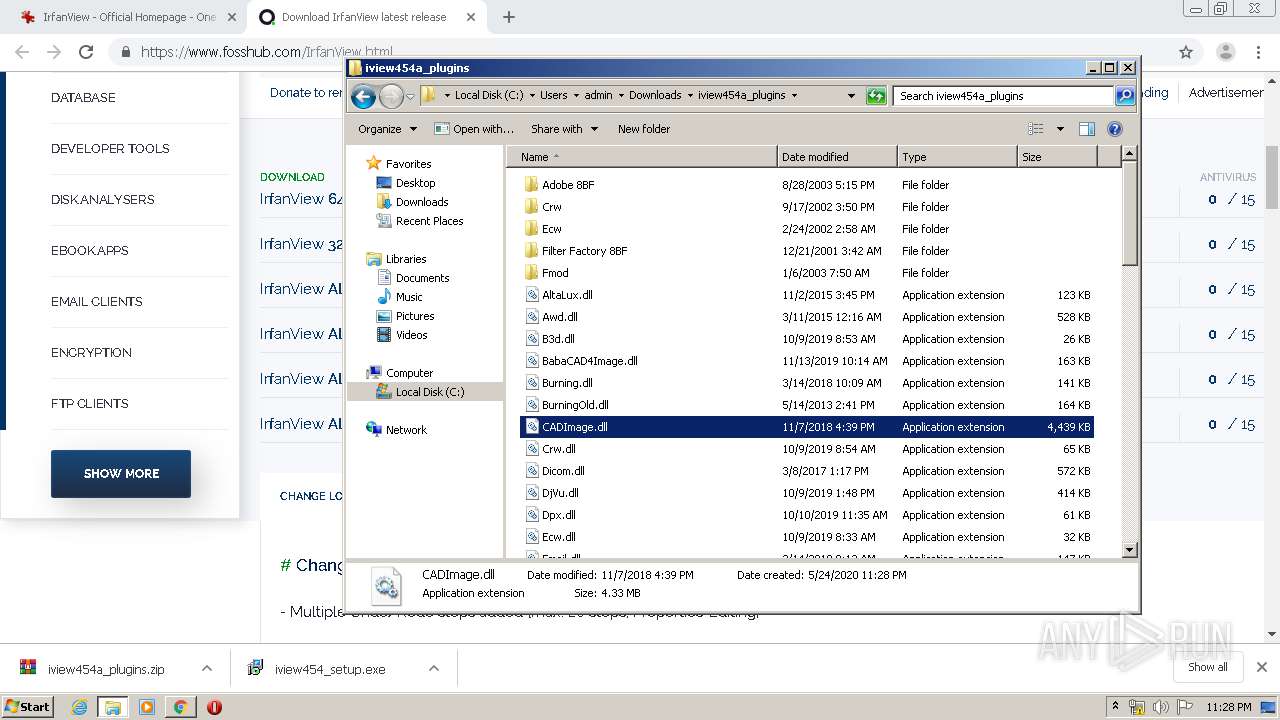Click Show all downloads button
This screenshot has height=720, width=1280.
pyautogui.click(x=1207, y=667)
